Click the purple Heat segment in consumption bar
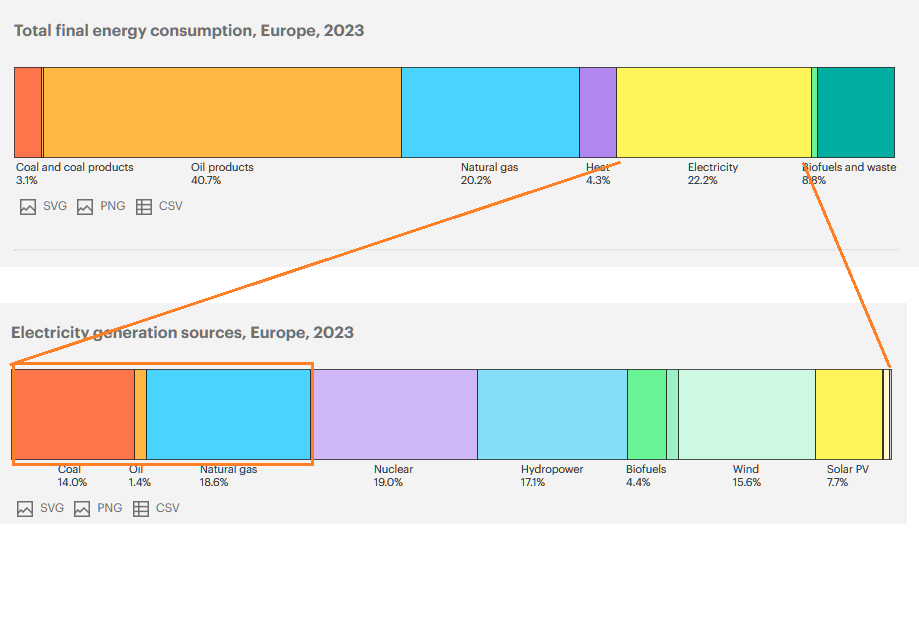Screen dimensions: 919x642 [x=598, y=113]
